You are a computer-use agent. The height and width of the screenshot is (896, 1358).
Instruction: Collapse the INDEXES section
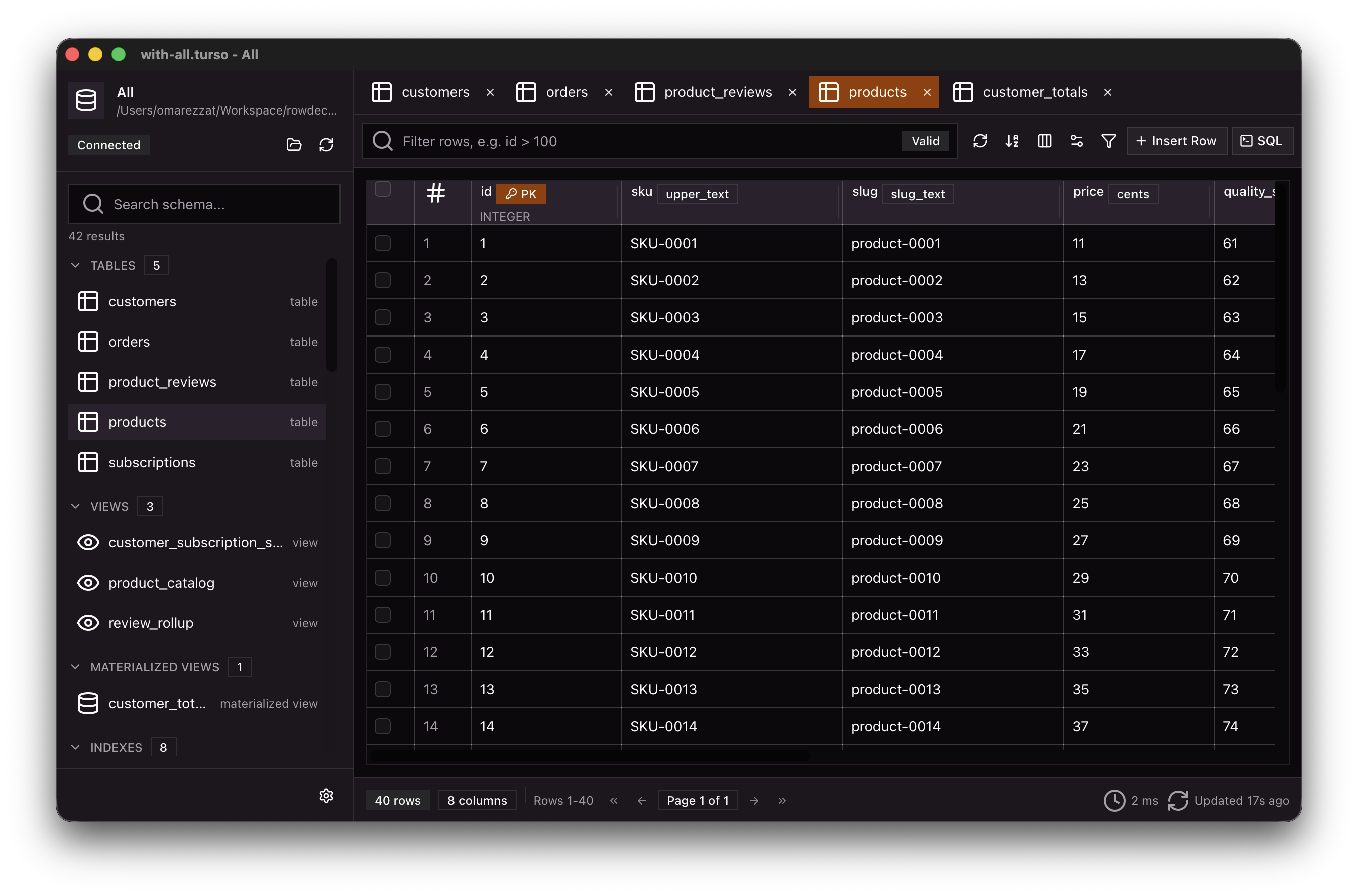pos(75,747)
